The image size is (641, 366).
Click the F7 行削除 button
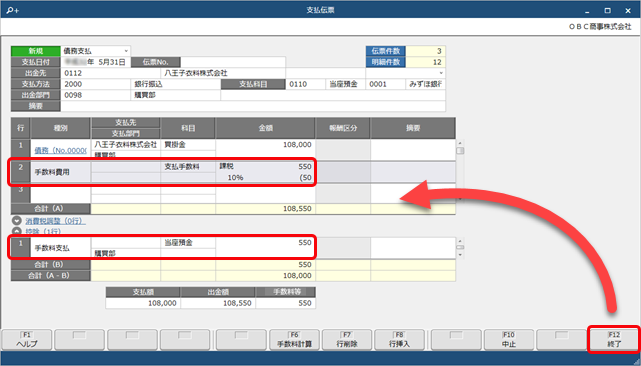pyautogui.click(x=347, y=339)
